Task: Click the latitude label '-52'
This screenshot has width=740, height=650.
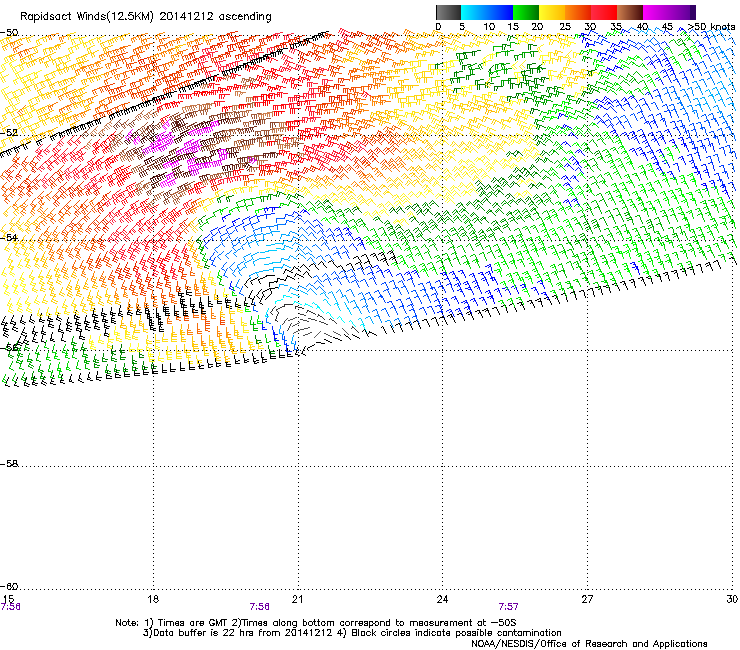Action: click(9, 133)
